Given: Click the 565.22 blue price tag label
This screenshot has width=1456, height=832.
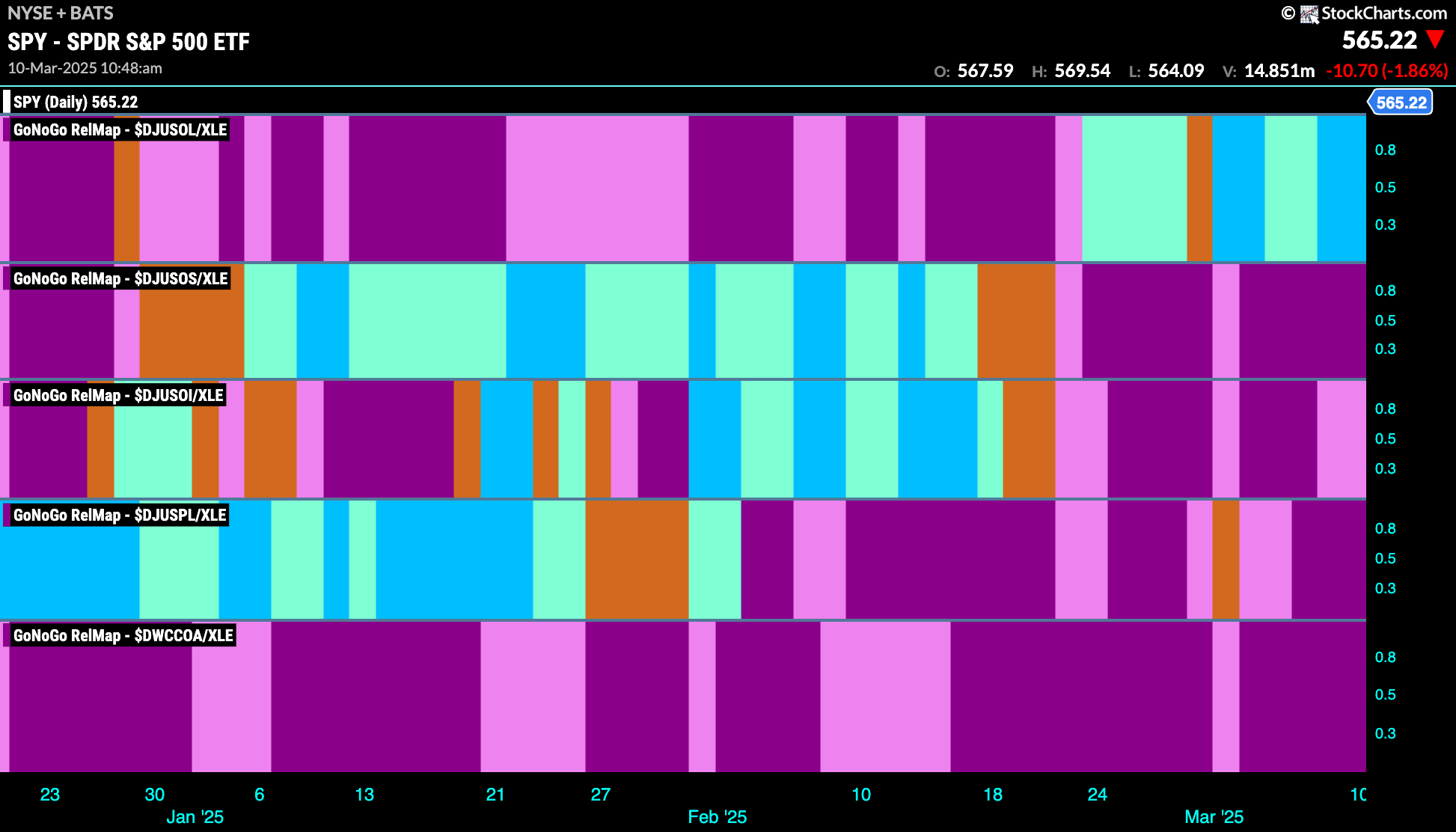Looking at the screenshot, I should (1400, 103).
